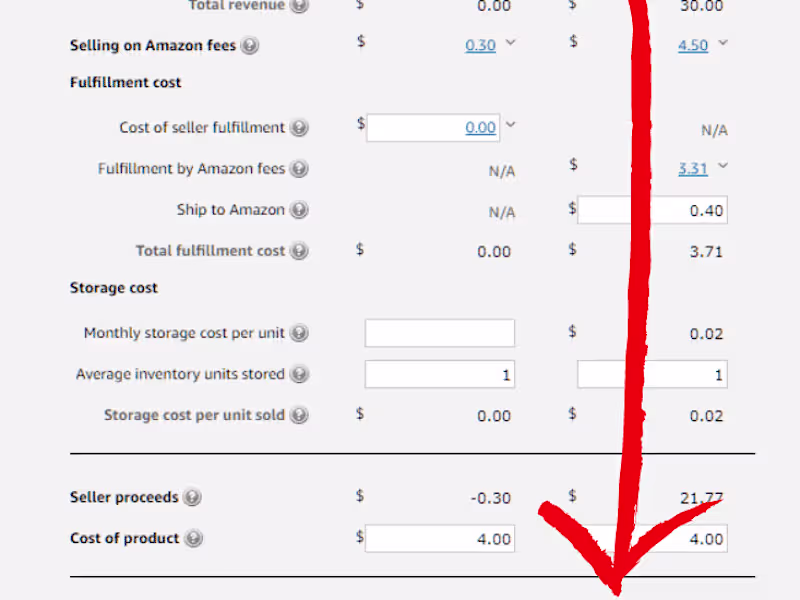Expand the 3.31 FBA fees chevron

(723, 166)
